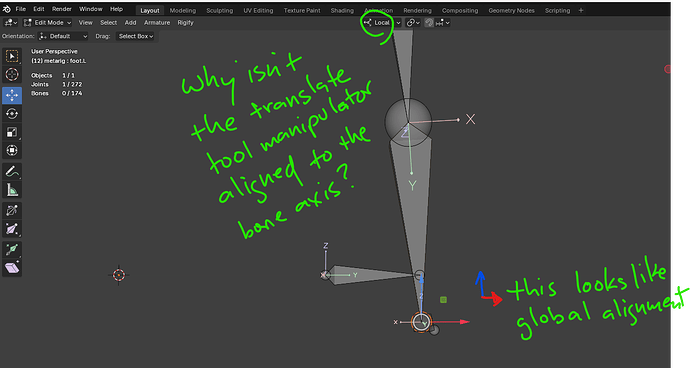Open the editor type selector

(11, 23)
